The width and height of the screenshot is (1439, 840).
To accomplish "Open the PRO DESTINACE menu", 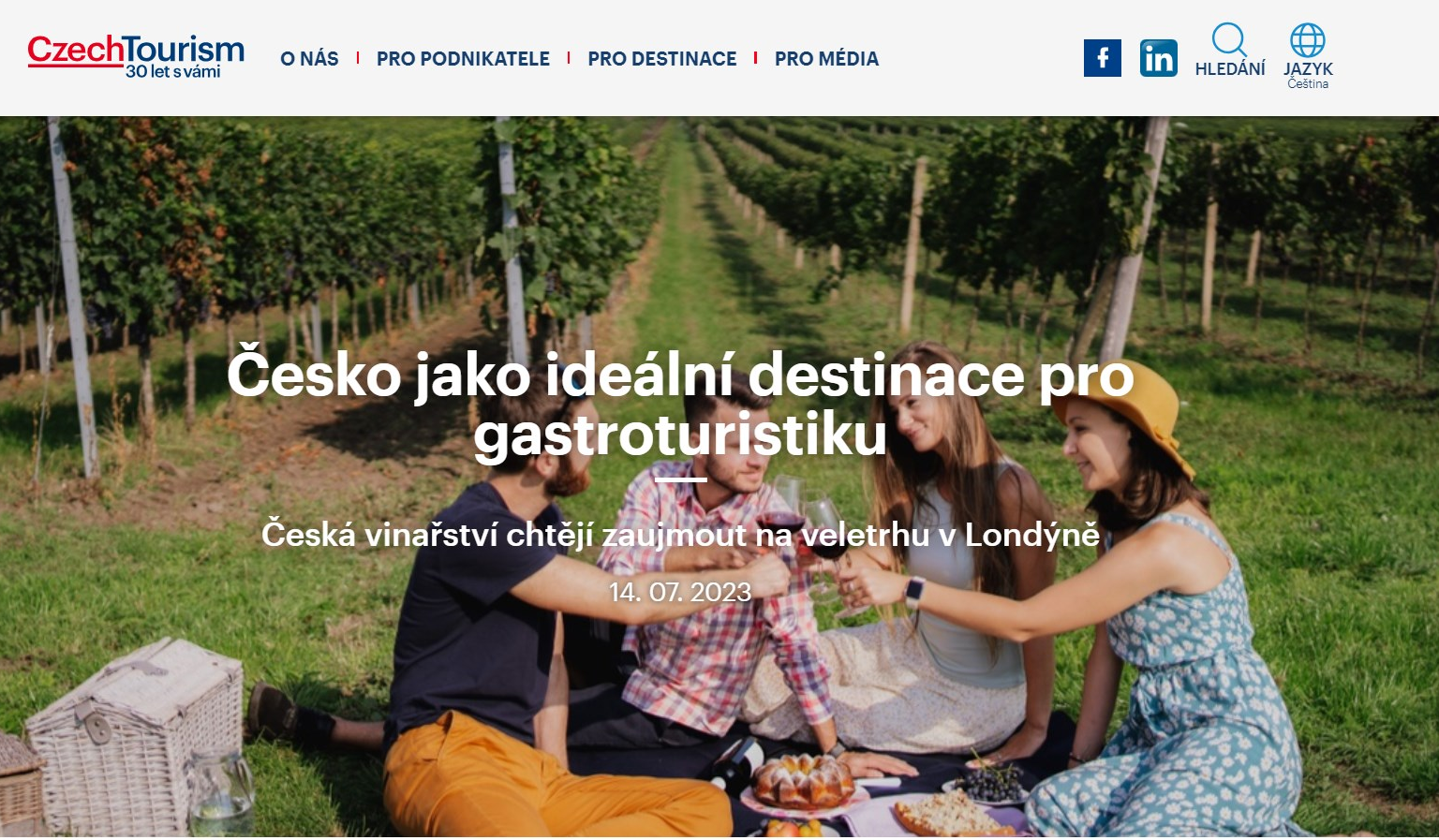I will (x=662, y=59).
